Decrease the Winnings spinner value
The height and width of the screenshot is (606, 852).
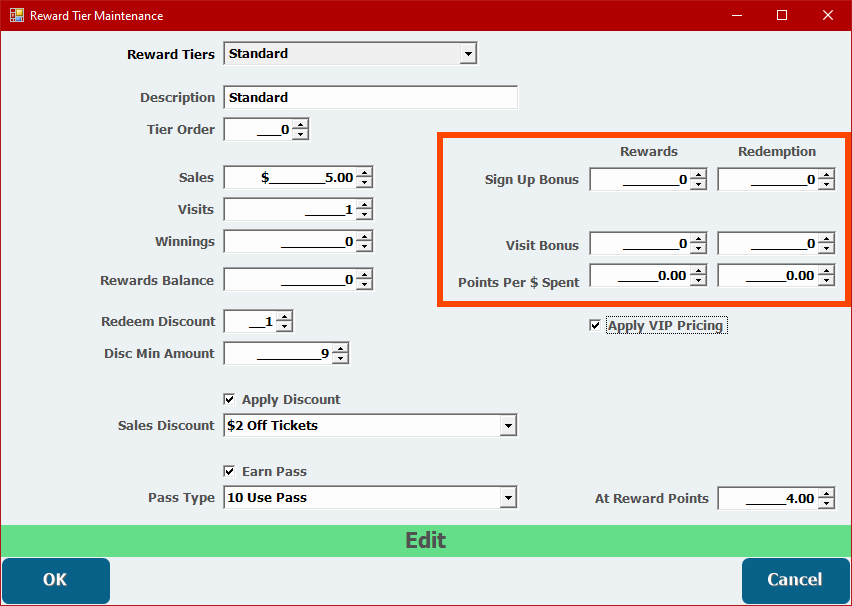click(364, 247)
